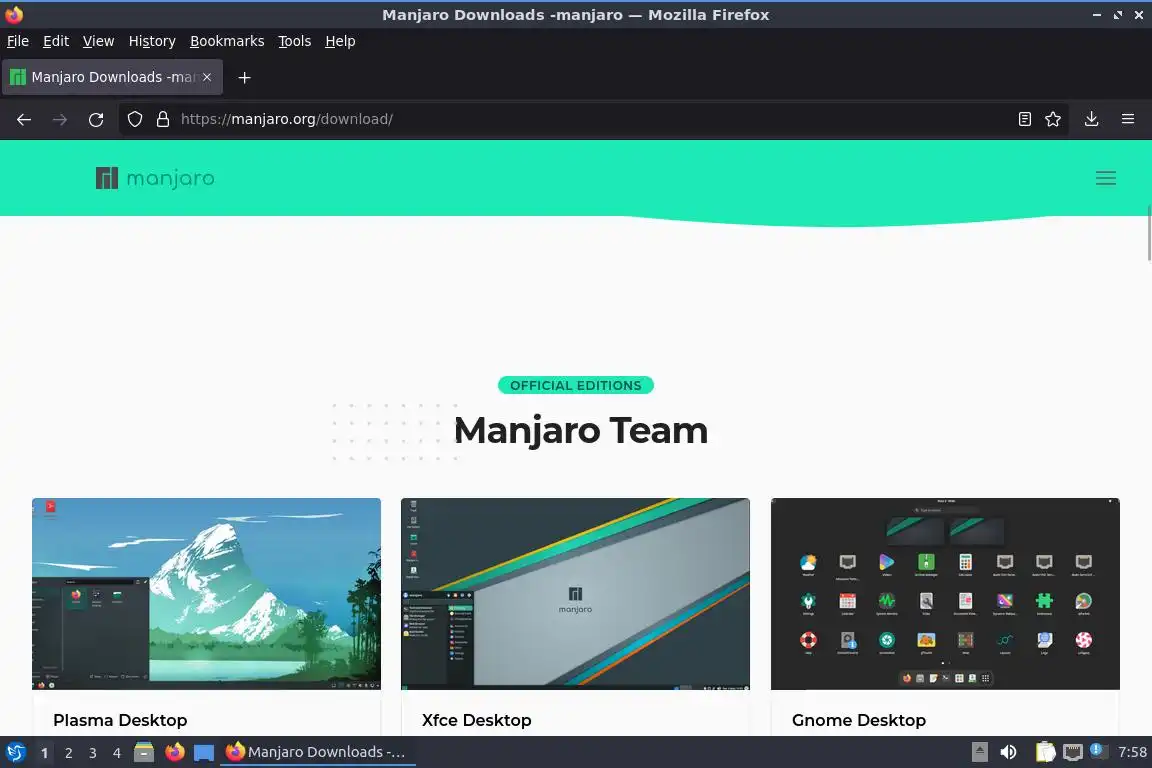1152x768 pixels.
Task: Open the Tools menu
Action: [295, 41]
